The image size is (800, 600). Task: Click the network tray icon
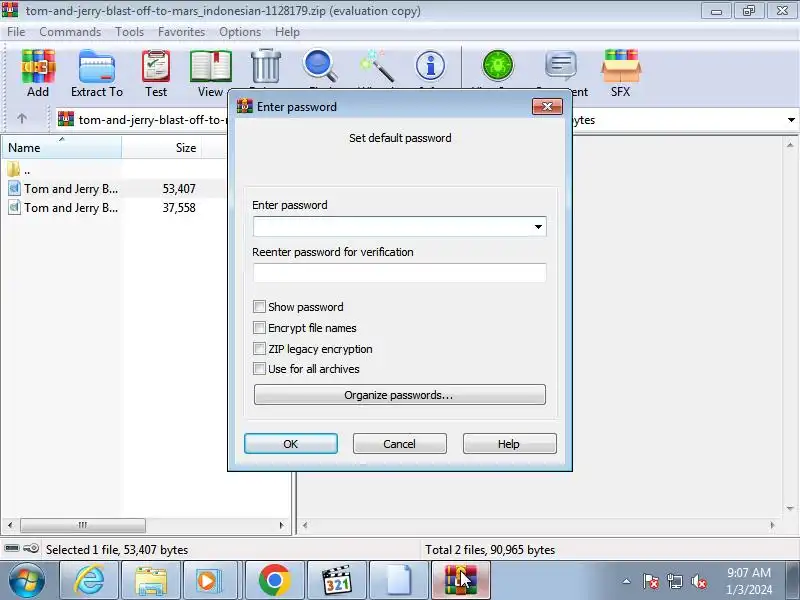pos(674,581)
